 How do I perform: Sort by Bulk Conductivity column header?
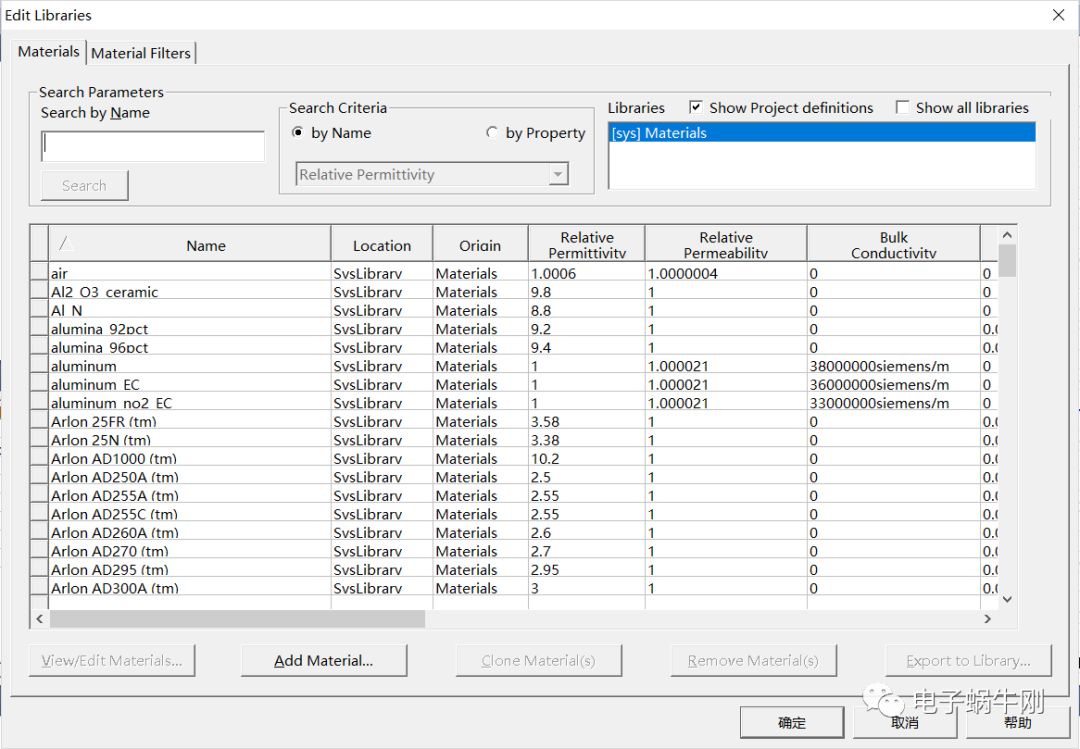tap(893, 245)
